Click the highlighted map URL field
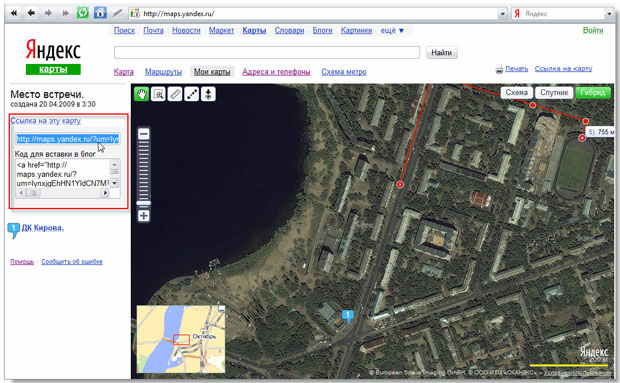The height and width of the screenshot is (383, 620). coord(68,139)
